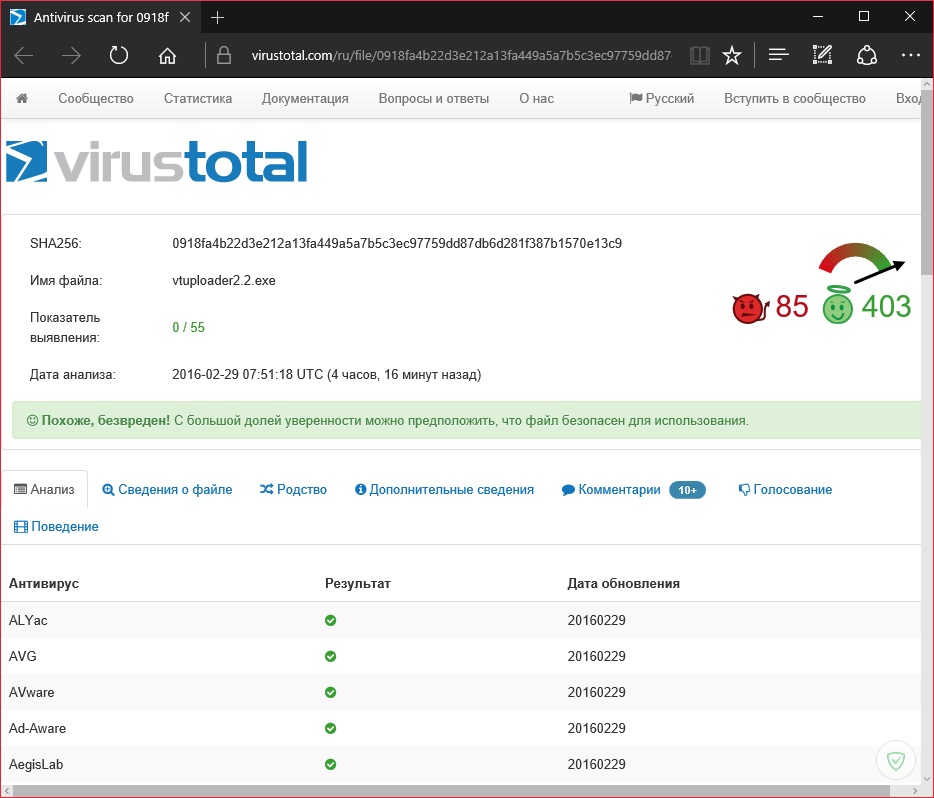
Task: Click the green shield badge at bottom right
Action: click(x=895, y=760)
